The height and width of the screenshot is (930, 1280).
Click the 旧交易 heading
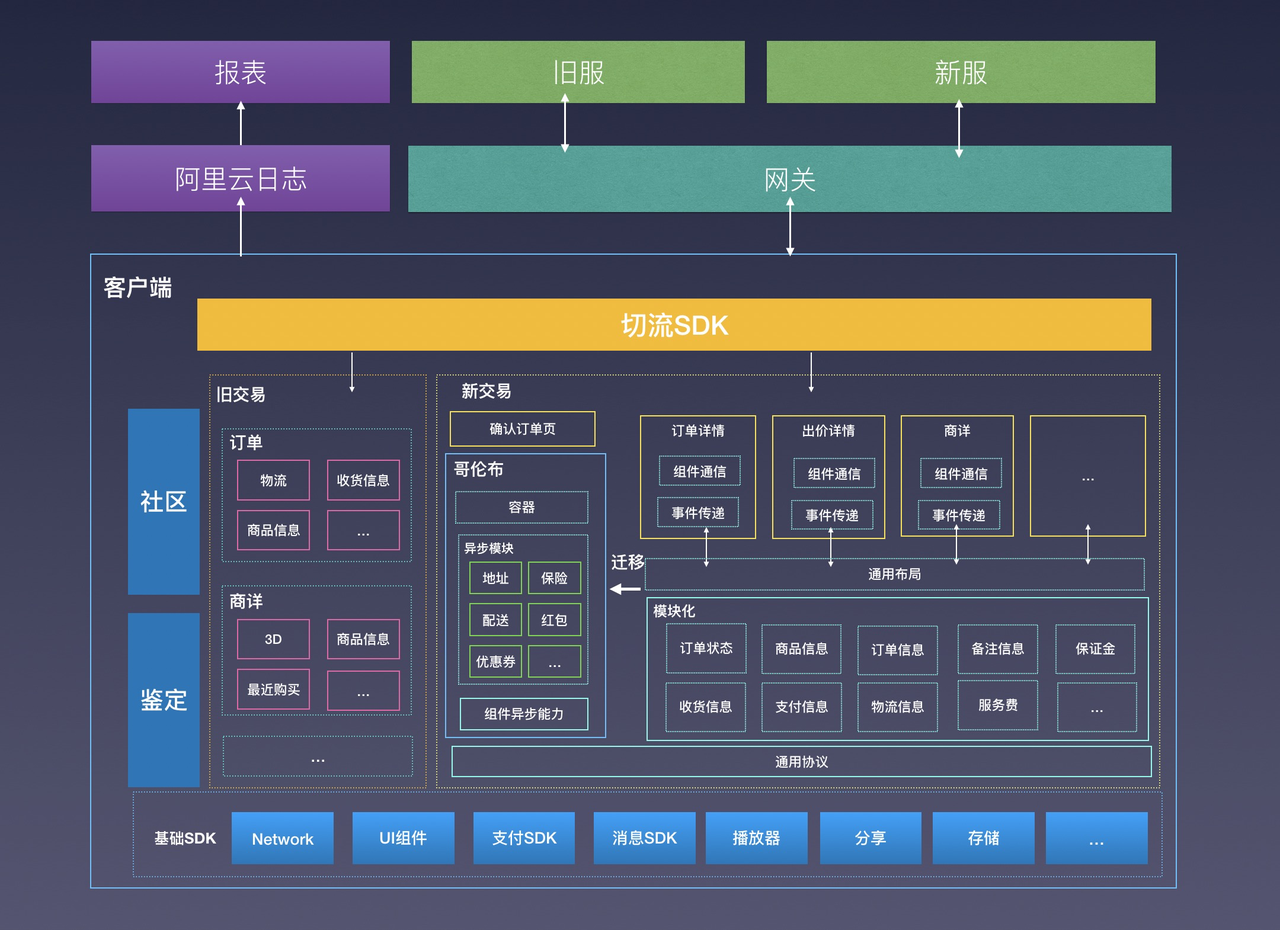coord(241,394)
